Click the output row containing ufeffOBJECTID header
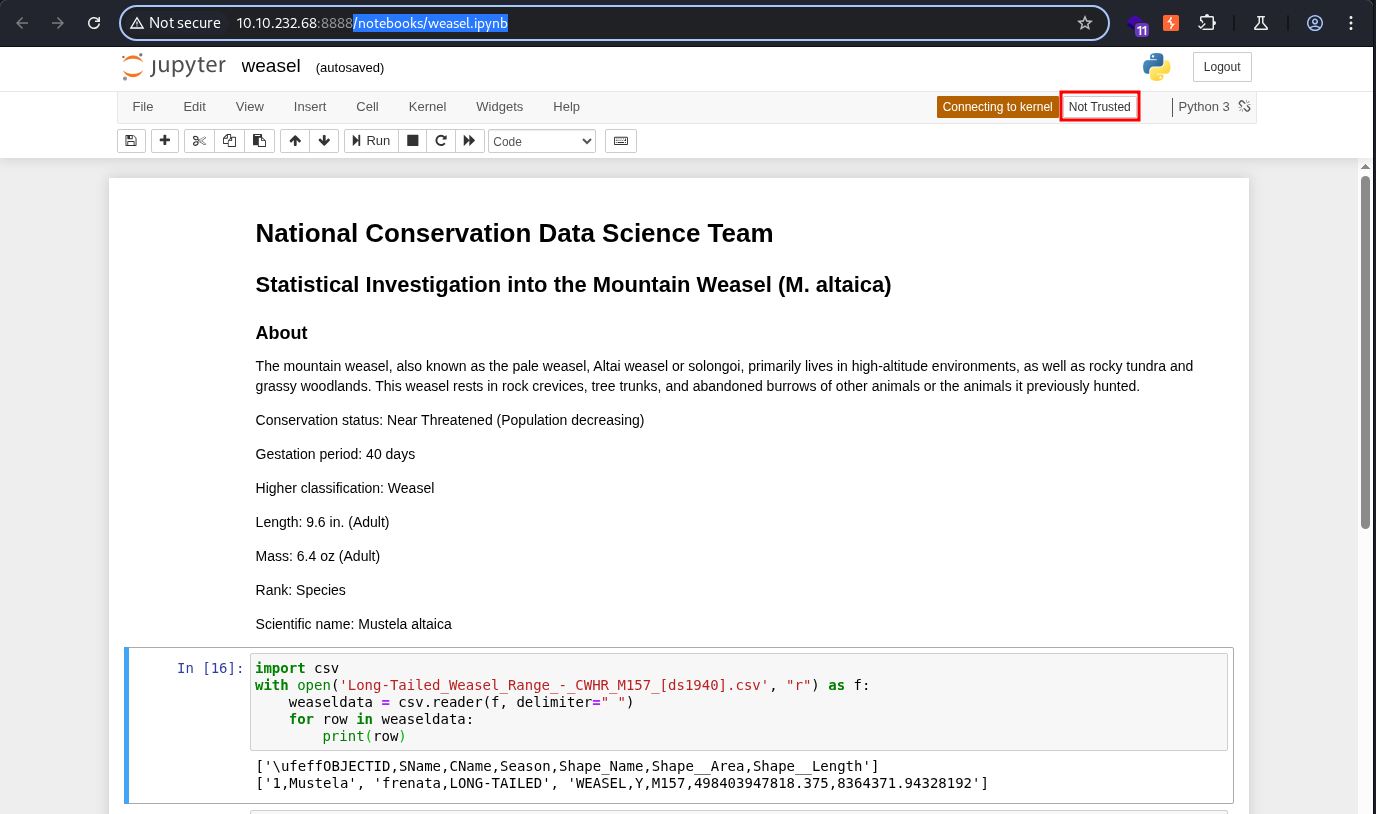The height and width of the screenshot is (814, 1376). [x=567, y=766]
